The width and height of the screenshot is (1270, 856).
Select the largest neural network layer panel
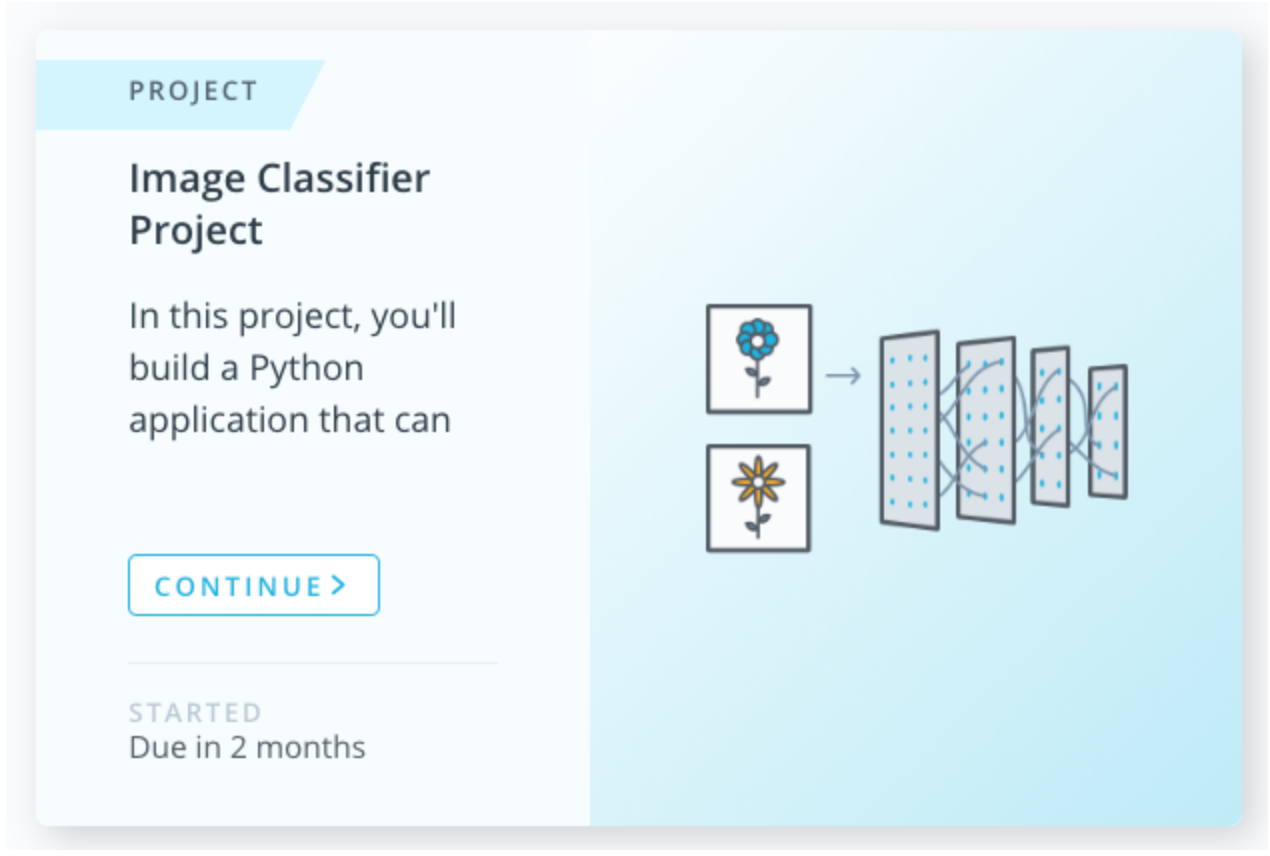[x=909, y=430]
